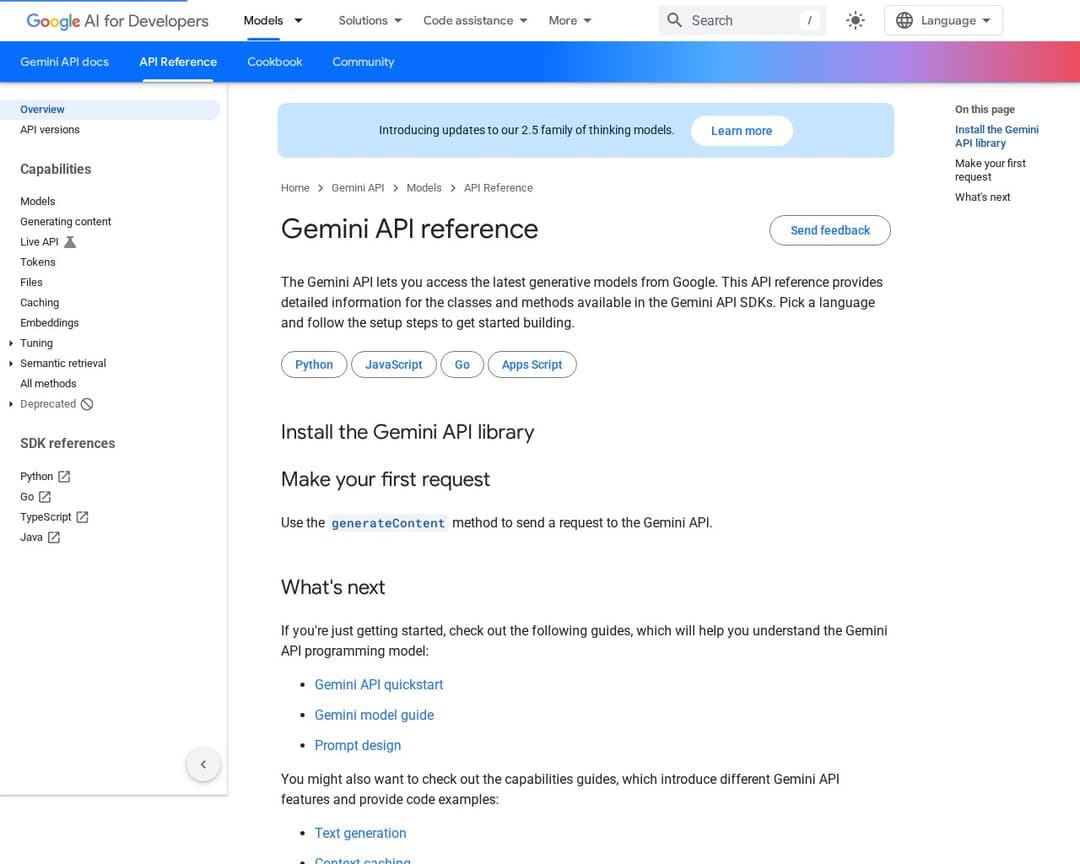Click external link icon next to TypeScript

point(82,517)
